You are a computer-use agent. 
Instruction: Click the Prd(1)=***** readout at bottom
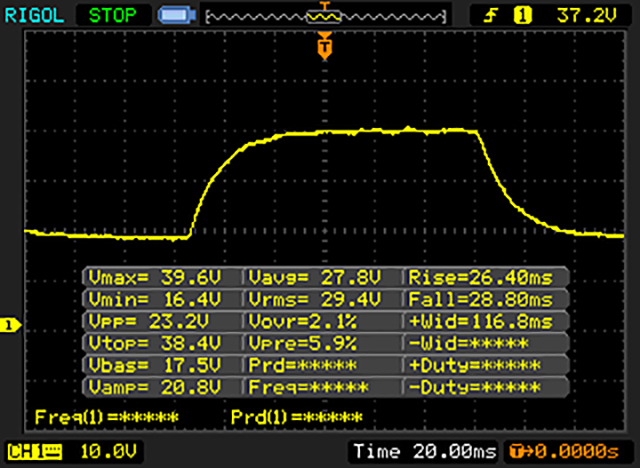pos(297,417)
